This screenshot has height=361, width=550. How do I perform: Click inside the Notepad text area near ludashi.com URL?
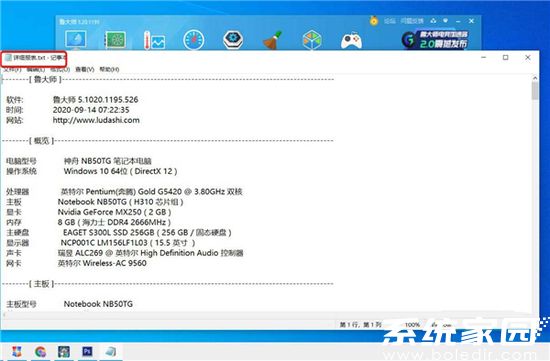pyautogui.click(x=96, y=120)
